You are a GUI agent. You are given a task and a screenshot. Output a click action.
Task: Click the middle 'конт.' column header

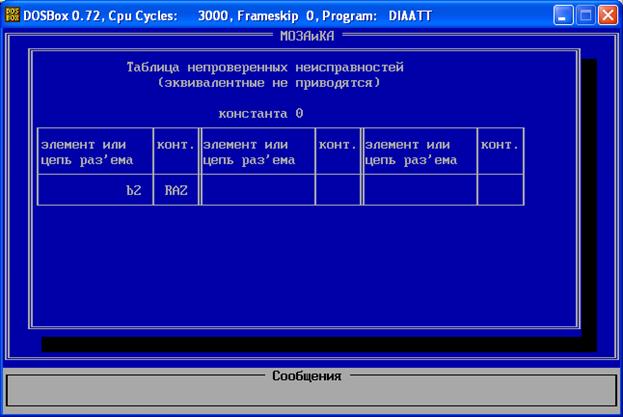coord(338,145)
